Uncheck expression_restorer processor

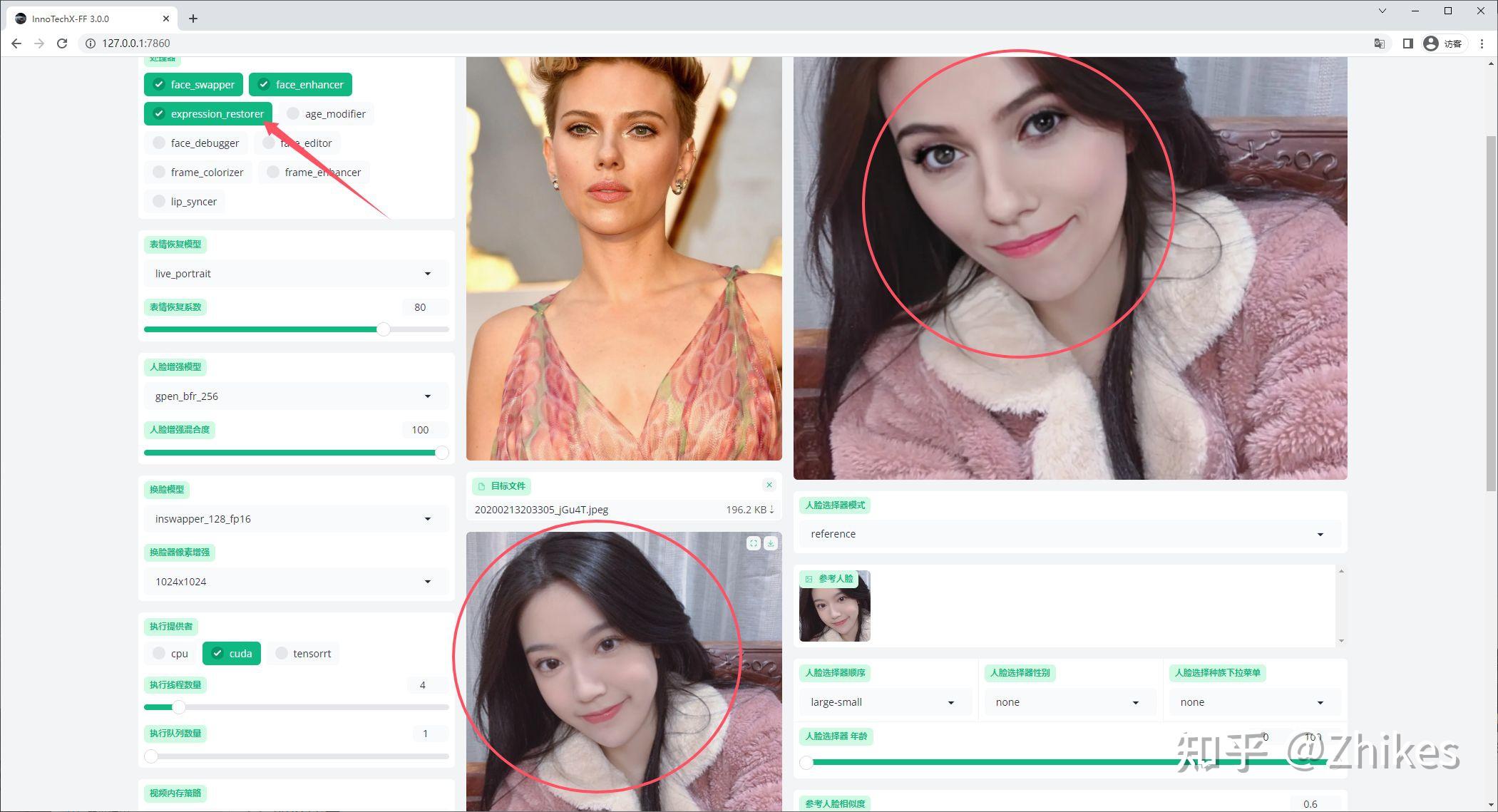208,113
